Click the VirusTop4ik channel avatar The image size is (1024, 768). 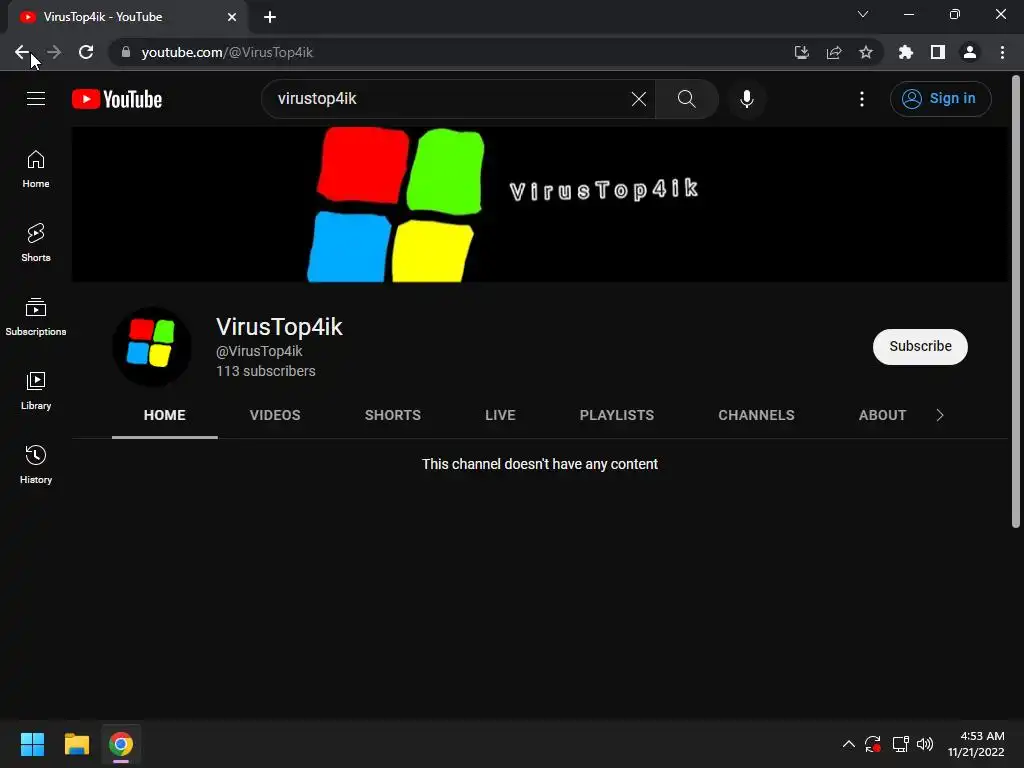pyautogui.click(x=152, y=346)
